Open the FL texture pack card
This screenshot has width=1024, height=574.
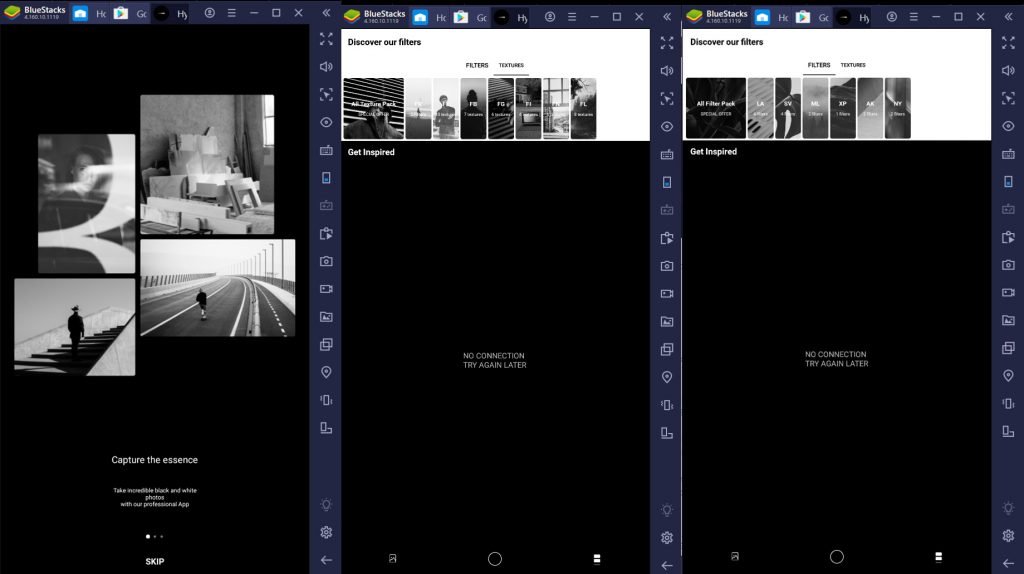tap(583, 108)
